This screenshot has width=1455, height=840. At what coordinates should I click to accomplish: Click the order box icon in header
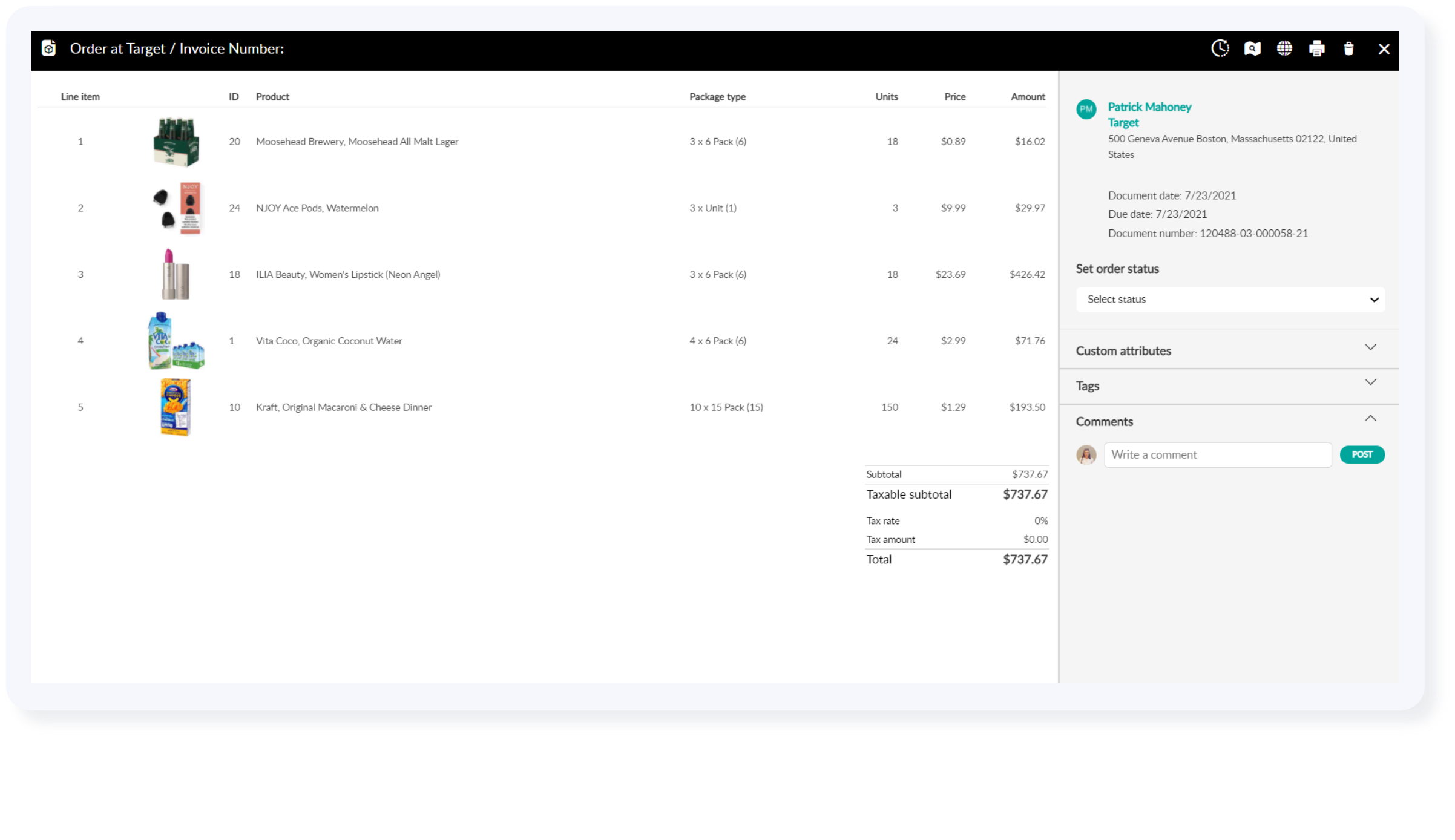click(x=49, y=48)
